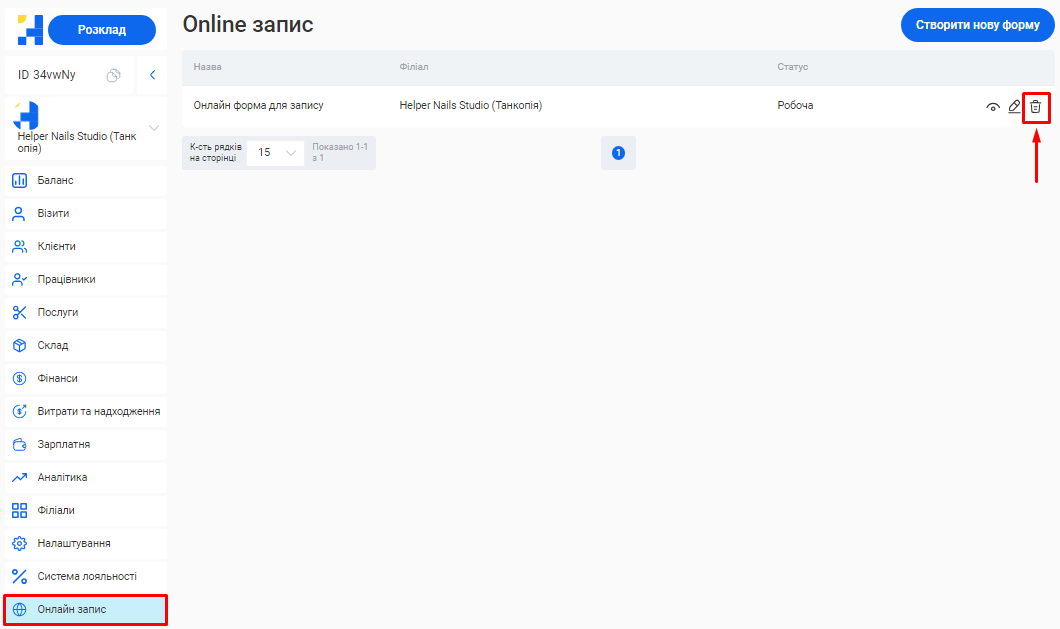Click the Склад box icon
The image size is (1060, 629).
[x=19, y=346]
